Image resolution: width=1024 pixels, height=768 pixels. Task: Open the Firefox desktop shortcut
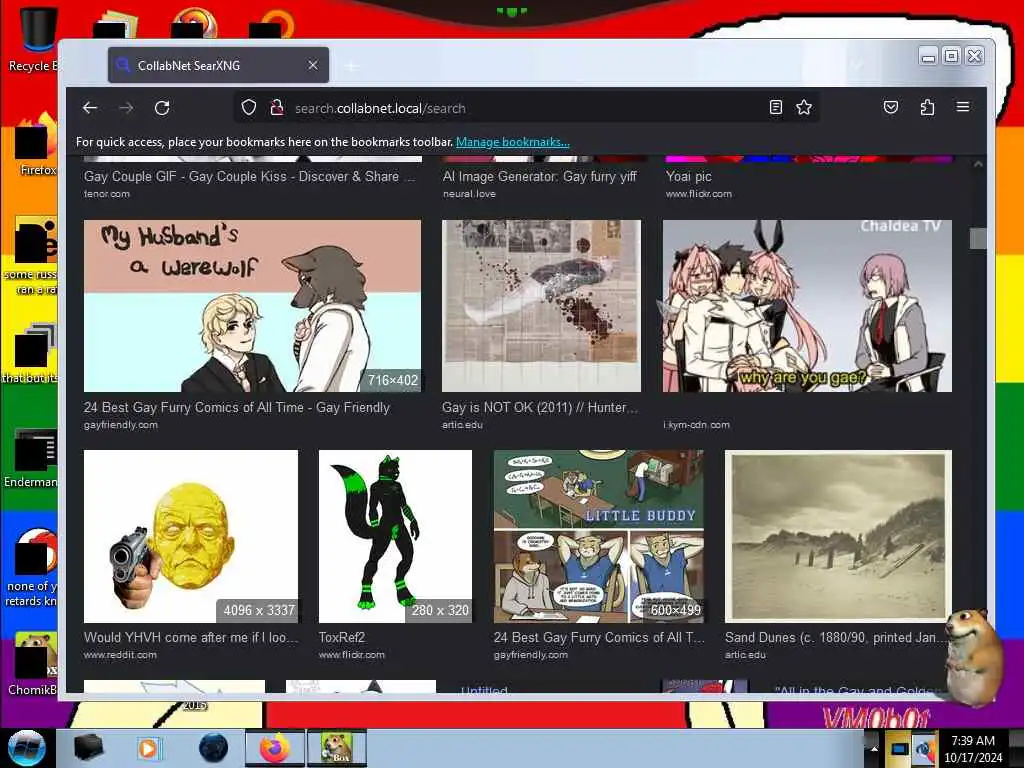[x=37, y=144]
